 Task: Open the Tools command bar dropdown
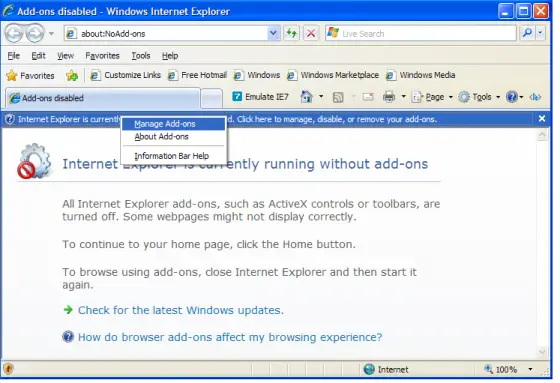(x=479, y=97)
